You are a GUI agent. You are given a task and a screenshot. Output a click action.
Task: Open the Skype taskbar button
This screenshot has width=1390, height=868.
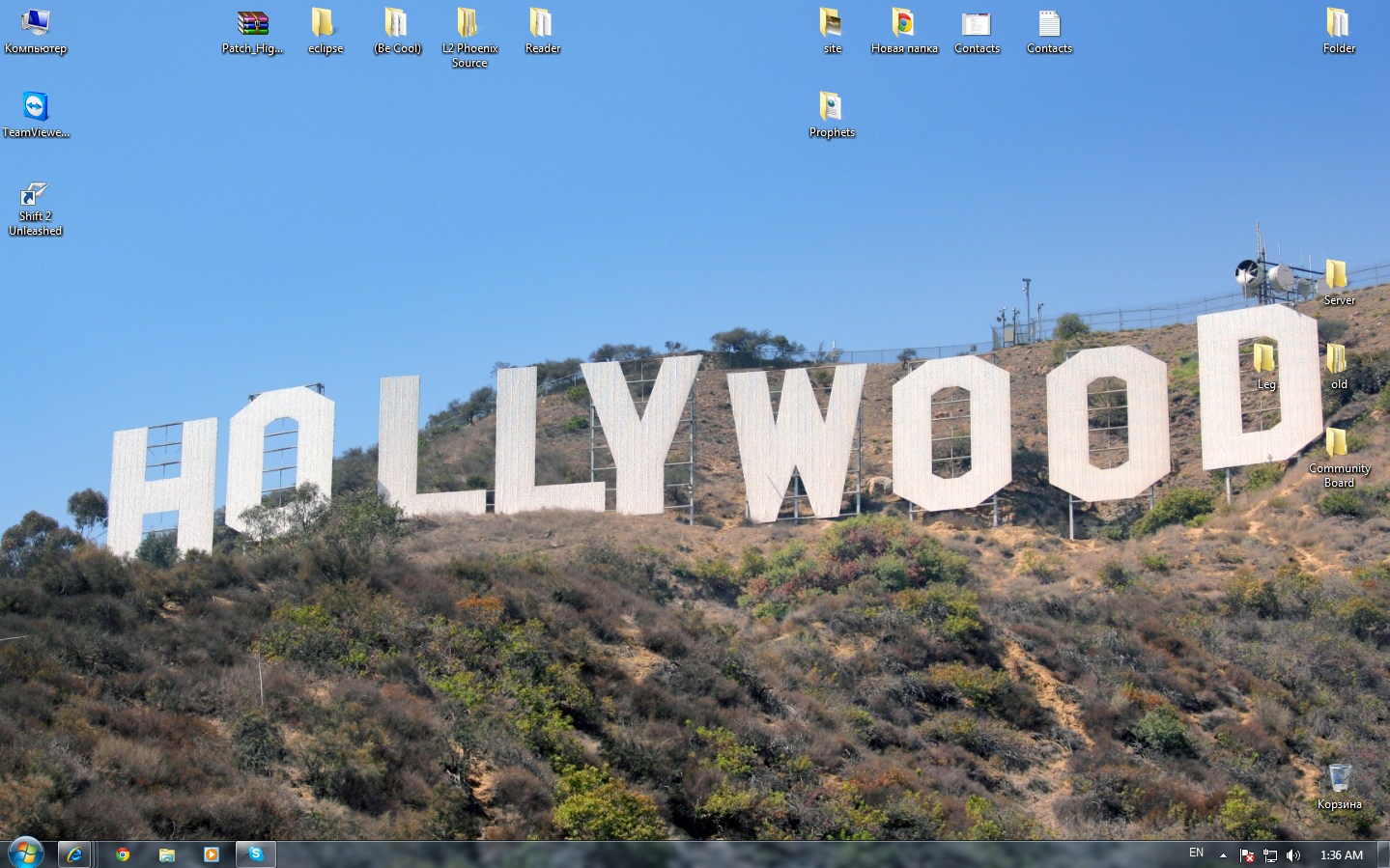pos(256,854)
